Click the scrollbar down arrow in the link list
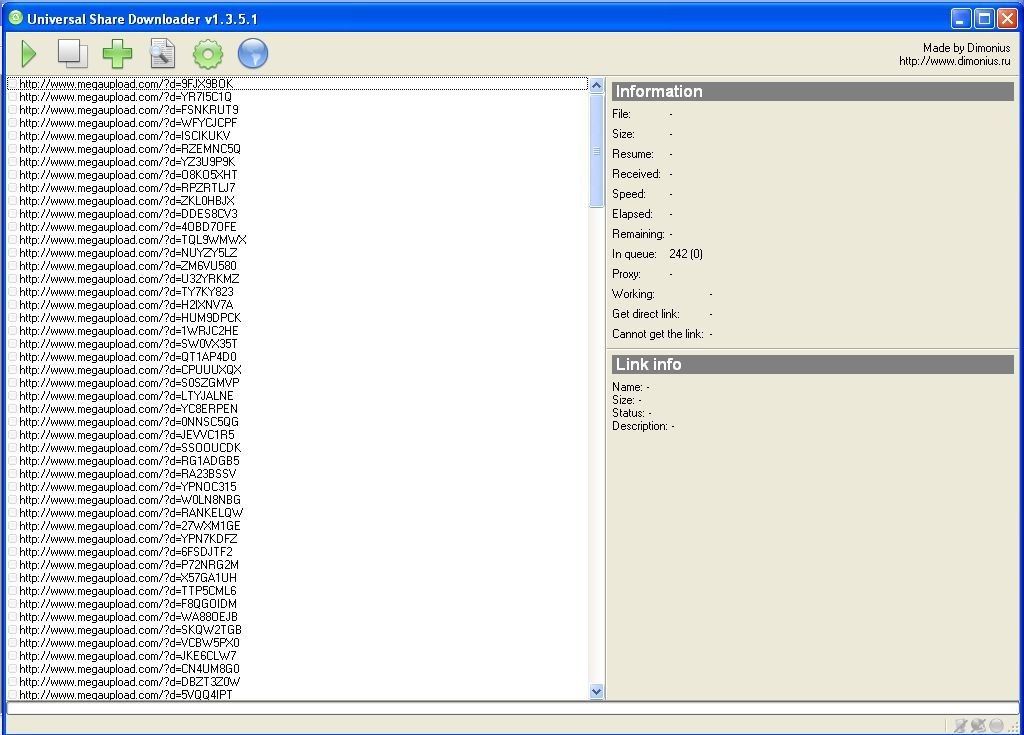Screen dimensions: 1024x735 597,691
